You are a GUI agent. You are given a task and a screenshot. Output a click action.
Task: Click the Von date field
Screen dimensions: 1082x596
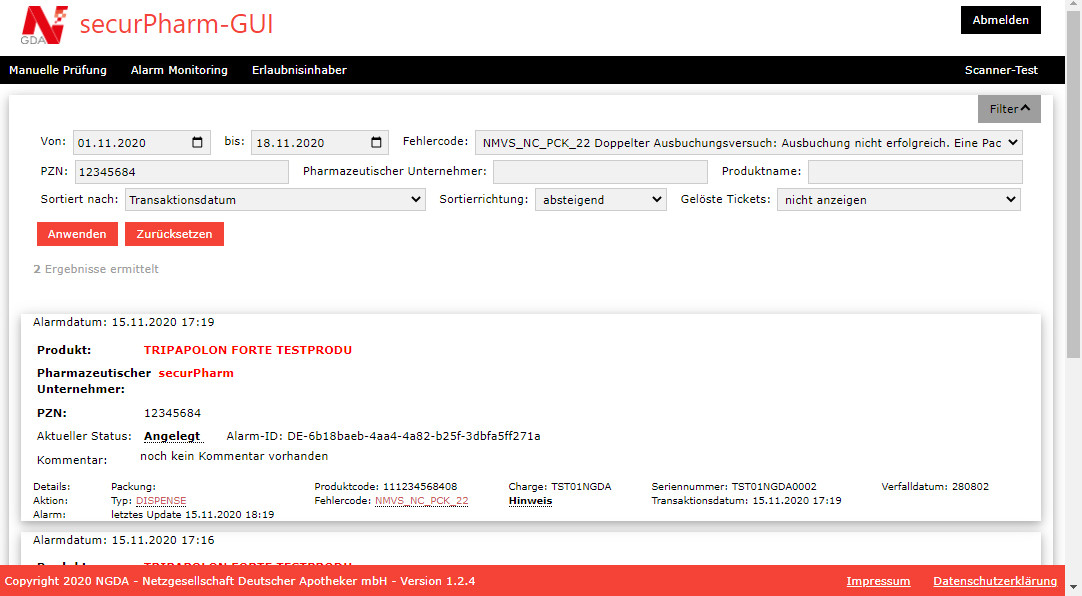(x=141, y=143)
